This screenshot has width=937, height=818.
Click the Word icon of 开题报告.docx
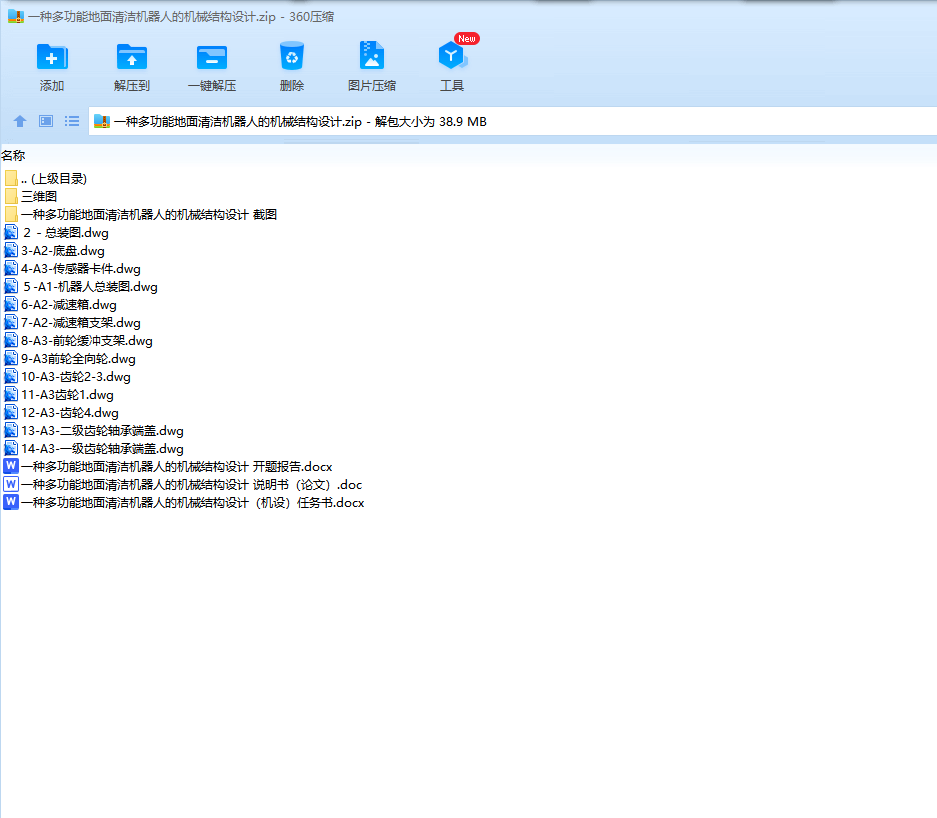11,466
